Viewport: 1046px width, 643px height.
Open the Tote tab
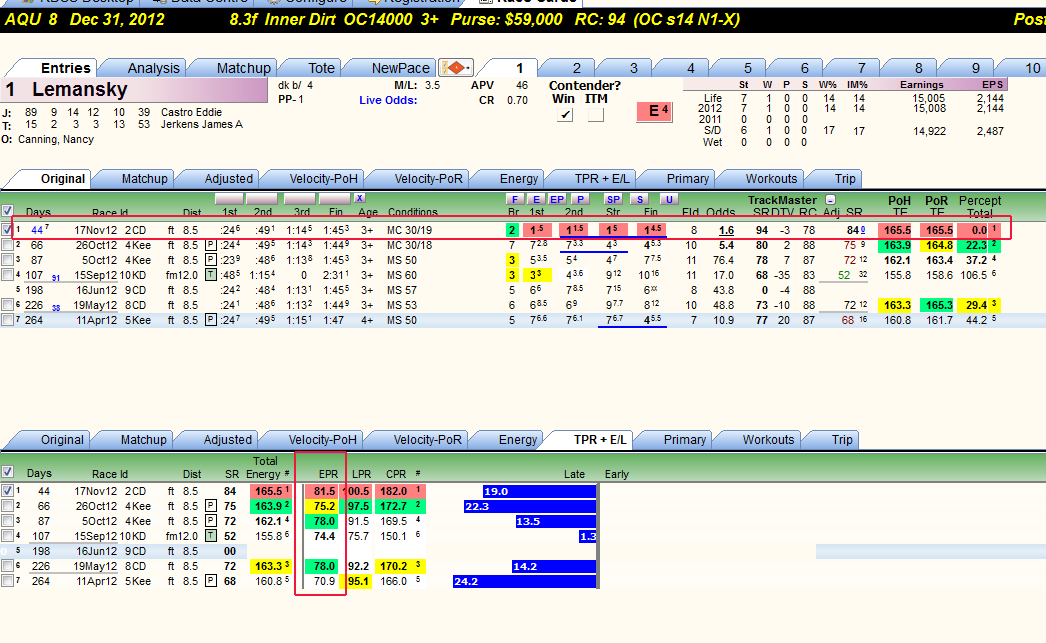click(x=321, y=68)
